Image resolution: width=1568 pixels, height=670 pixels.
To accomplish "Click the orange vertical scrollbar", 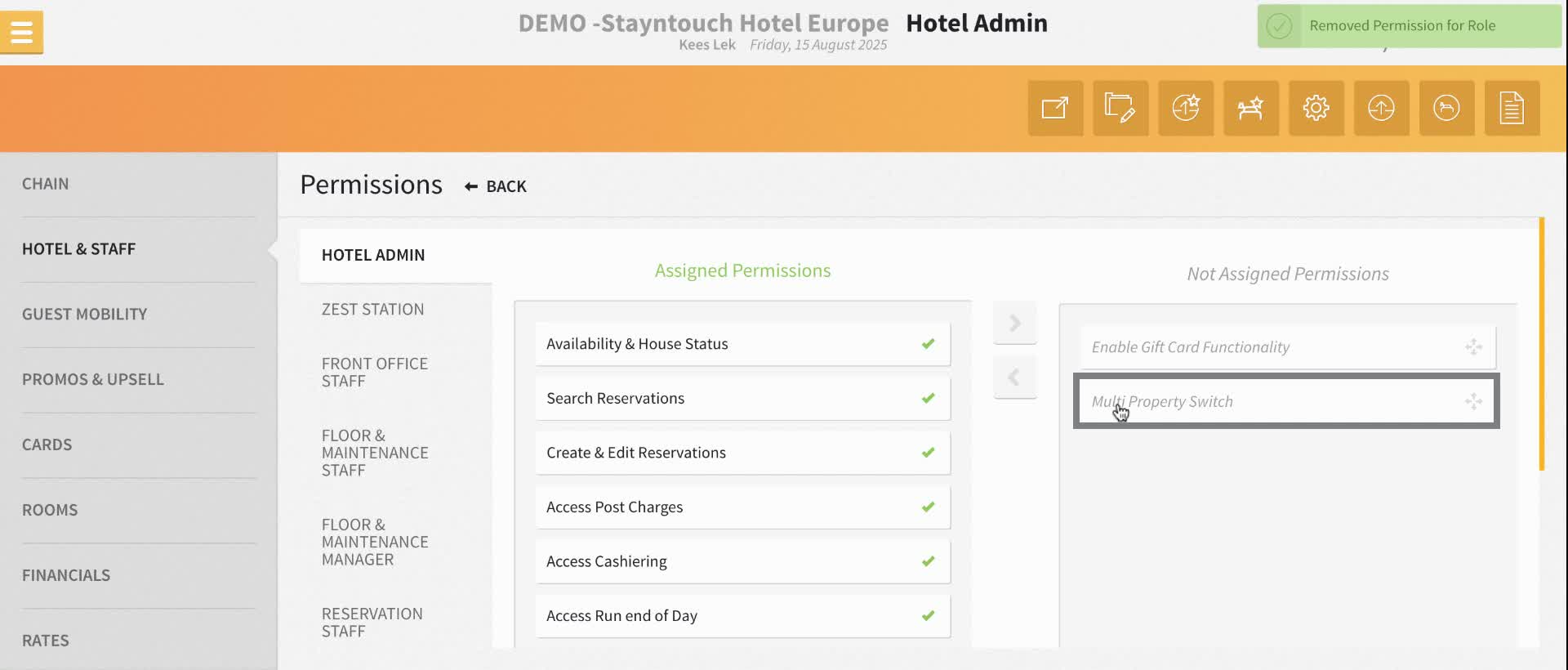I will [1542, 343].
